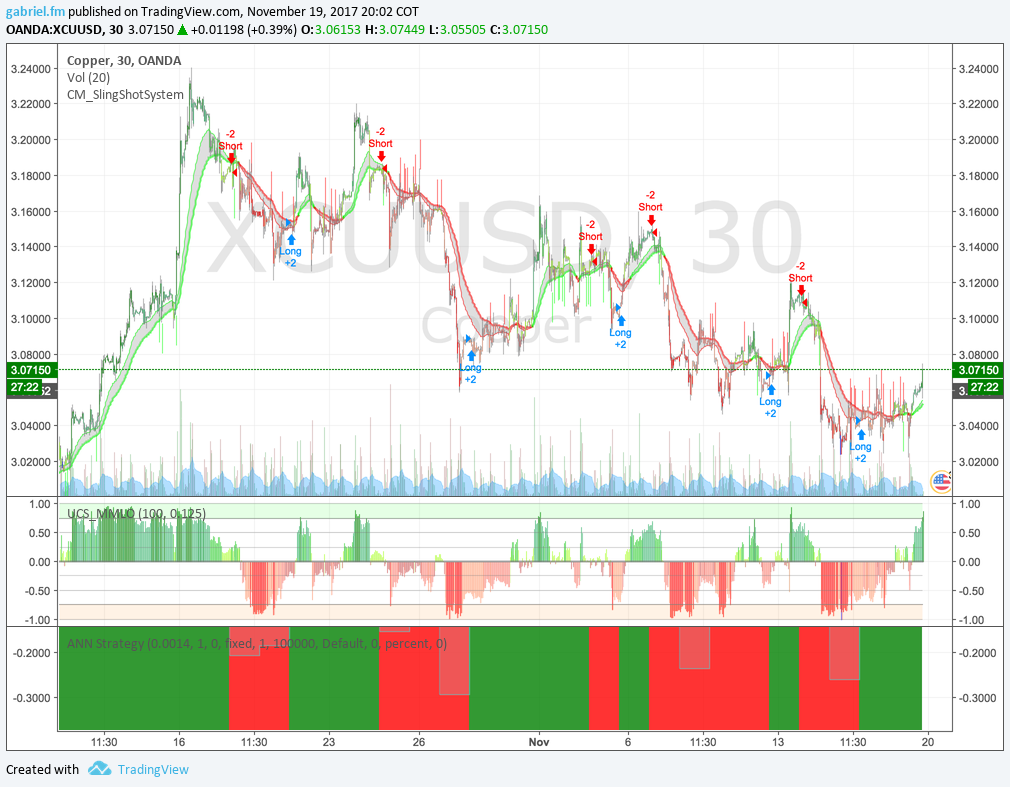Open the gabriel.fm author profile link

[35, 12]
